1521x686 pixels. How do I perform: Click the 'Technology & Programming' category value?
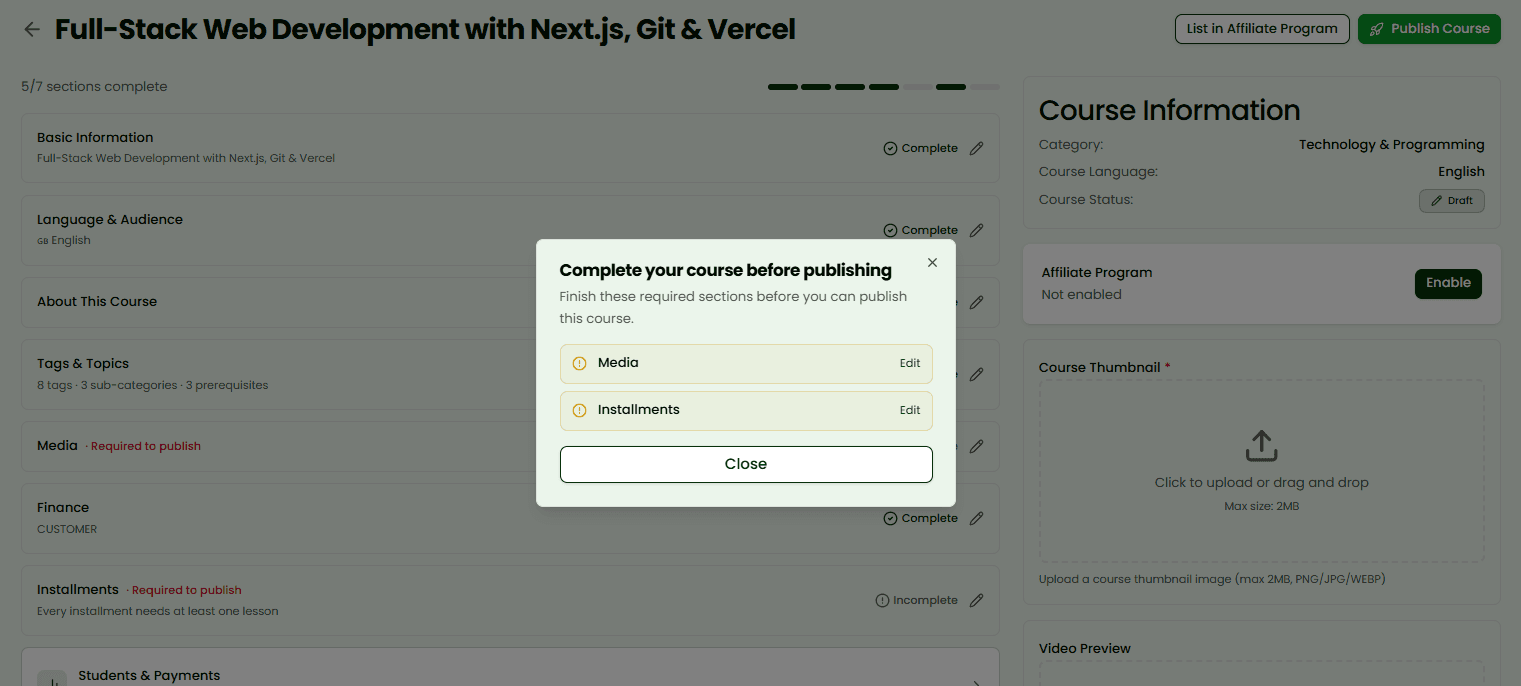tap(1392, 145)
